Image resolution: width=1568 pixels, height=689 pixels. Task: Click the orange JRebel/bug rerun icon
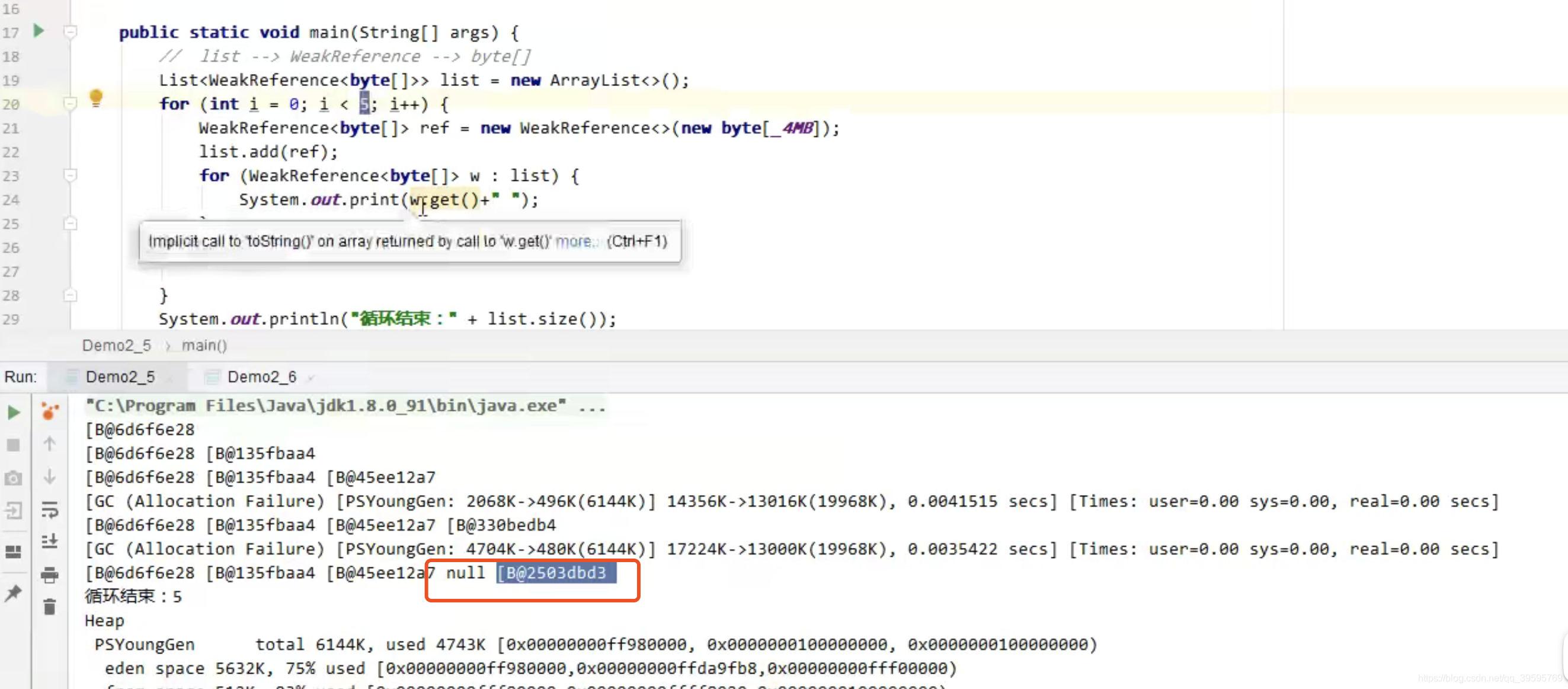click(50, 412)
